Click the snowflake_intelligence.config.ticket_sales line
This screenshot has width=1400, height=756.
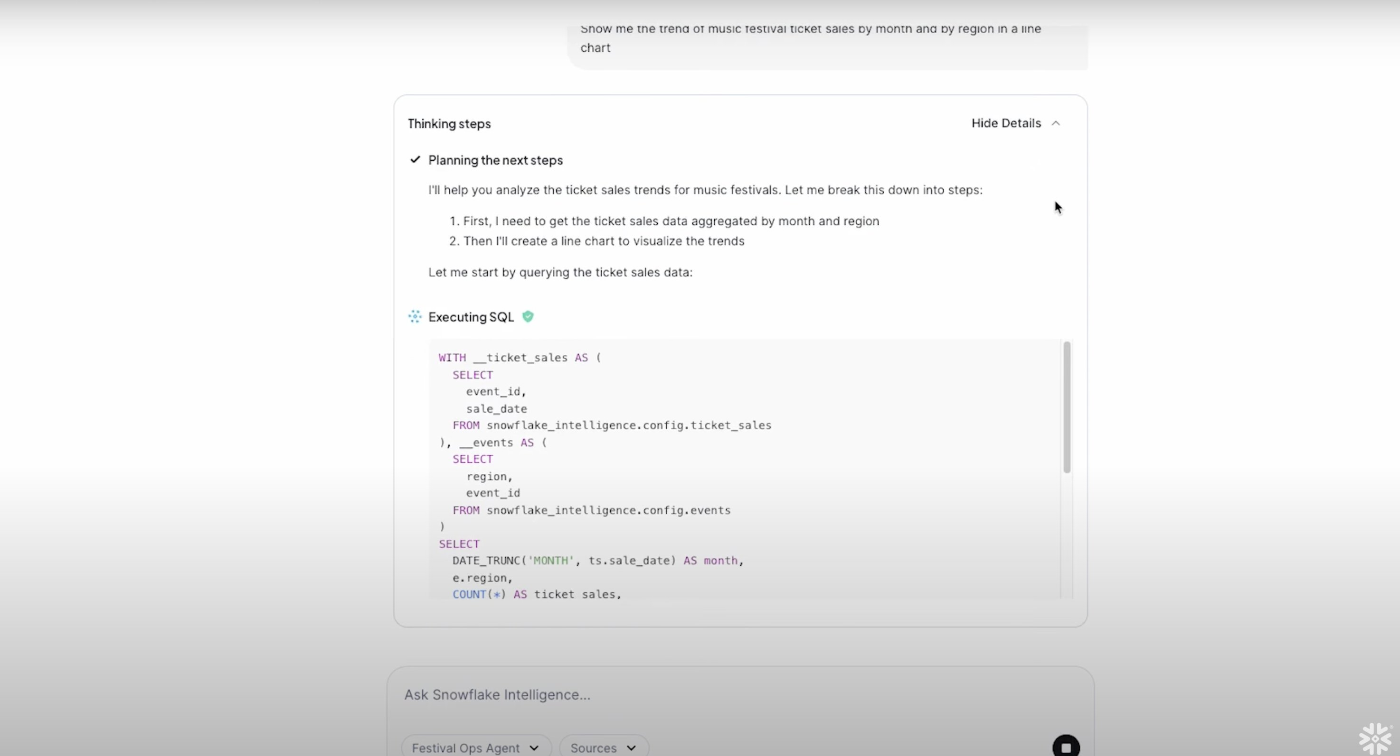(x=612, y=425)
